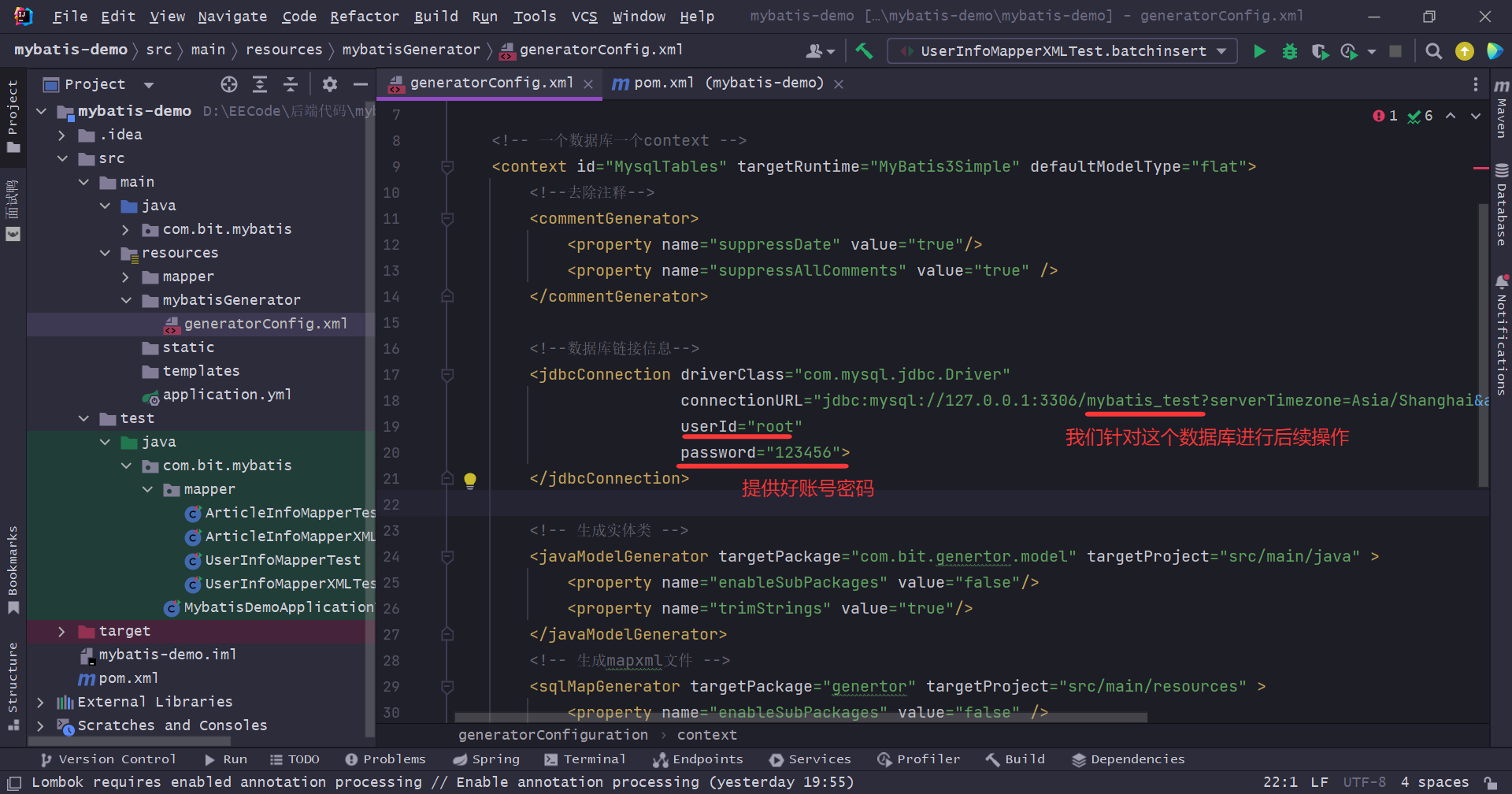Open the Tools menu
This screenshot has width=1512, height=794.
535,17
